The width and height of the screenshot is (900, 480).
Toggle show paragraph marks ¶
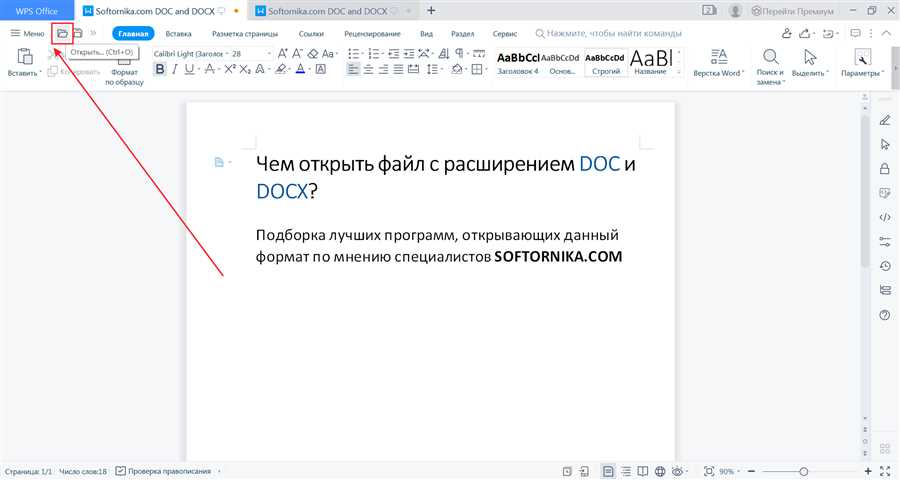coord(459,53)
